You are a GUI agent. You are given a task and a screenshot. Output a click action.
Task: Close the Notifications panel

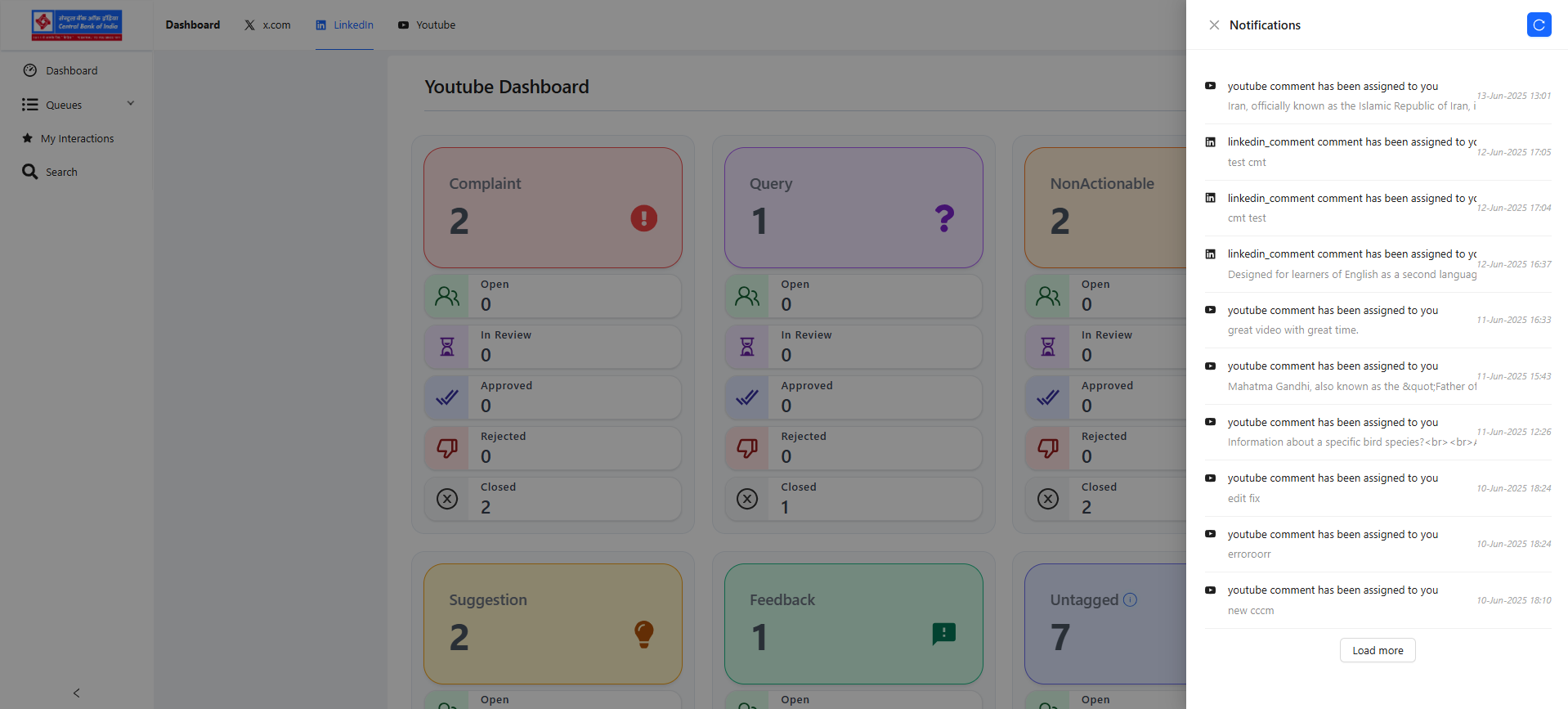pyautogui.click(x=1214, y=25)
